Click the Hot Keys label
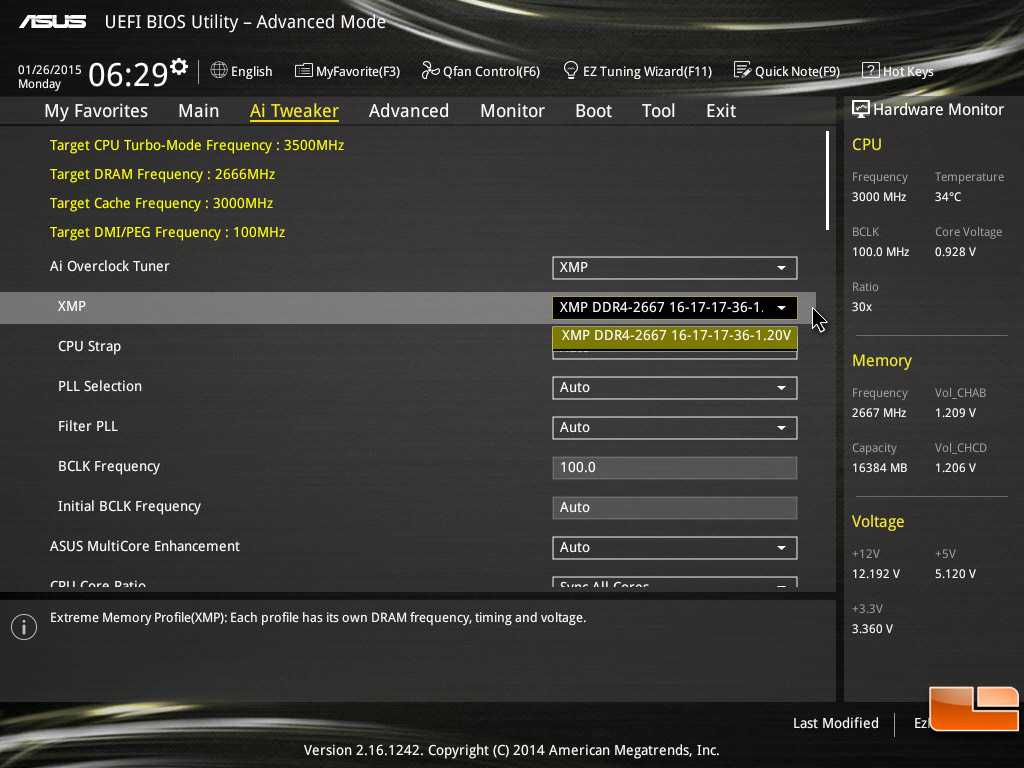 click(908, 71)
